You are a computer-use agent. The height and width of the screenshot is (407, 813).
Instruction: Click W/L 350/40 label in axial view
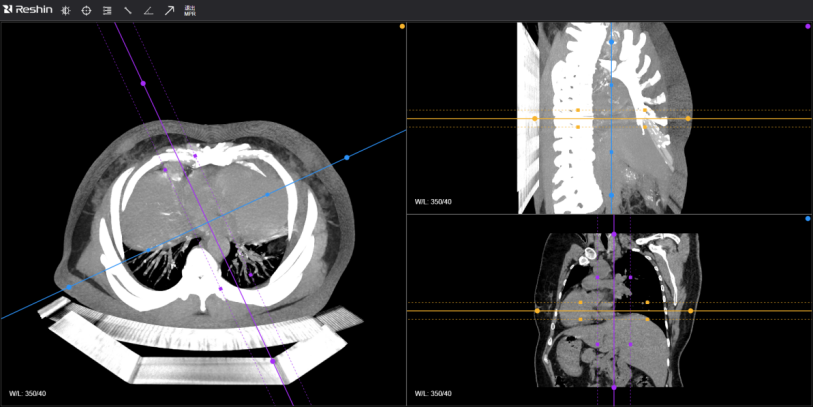28,393
